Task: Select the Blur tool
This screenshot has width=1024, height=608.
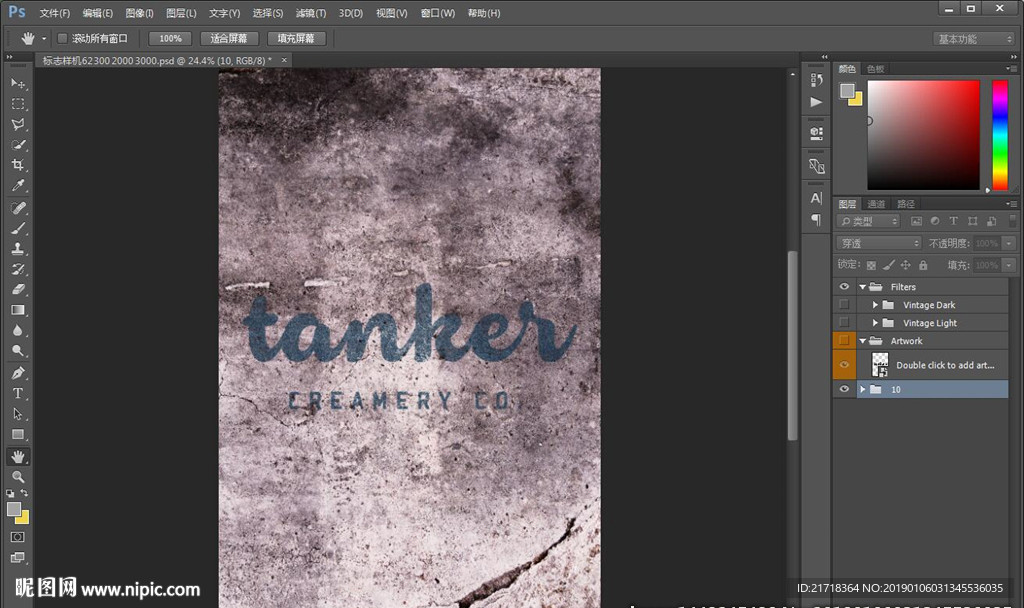Action: point(18,330)
